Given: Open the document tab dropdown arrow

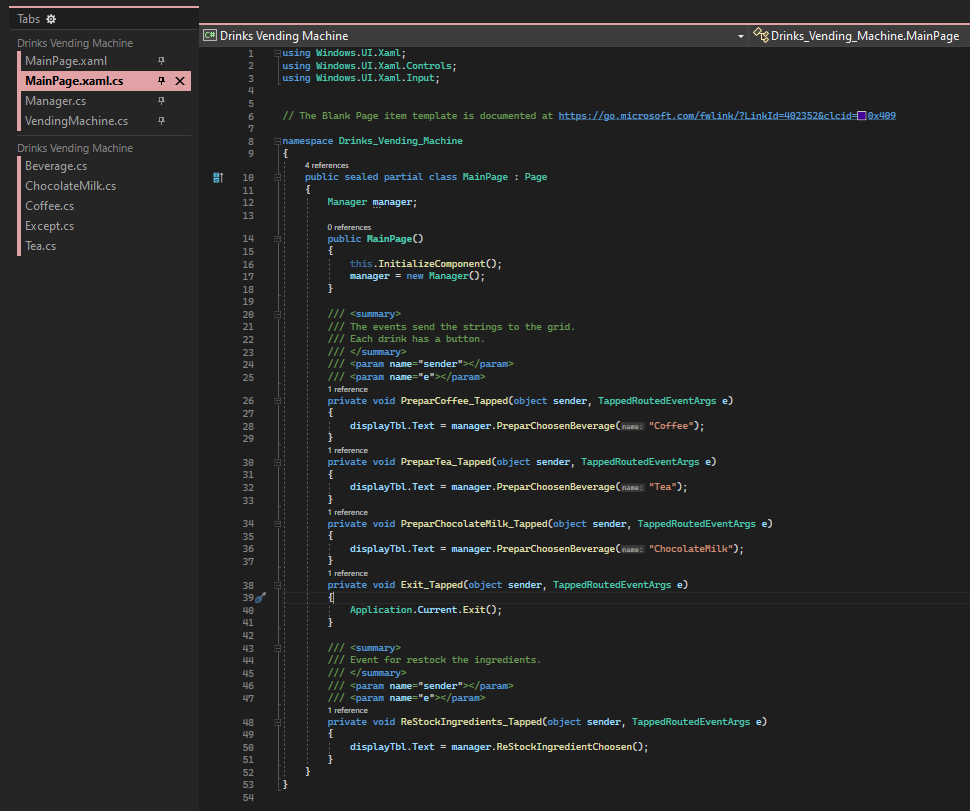Looking at the screenshot, I should pyautogui.click(x=740, y=34).
